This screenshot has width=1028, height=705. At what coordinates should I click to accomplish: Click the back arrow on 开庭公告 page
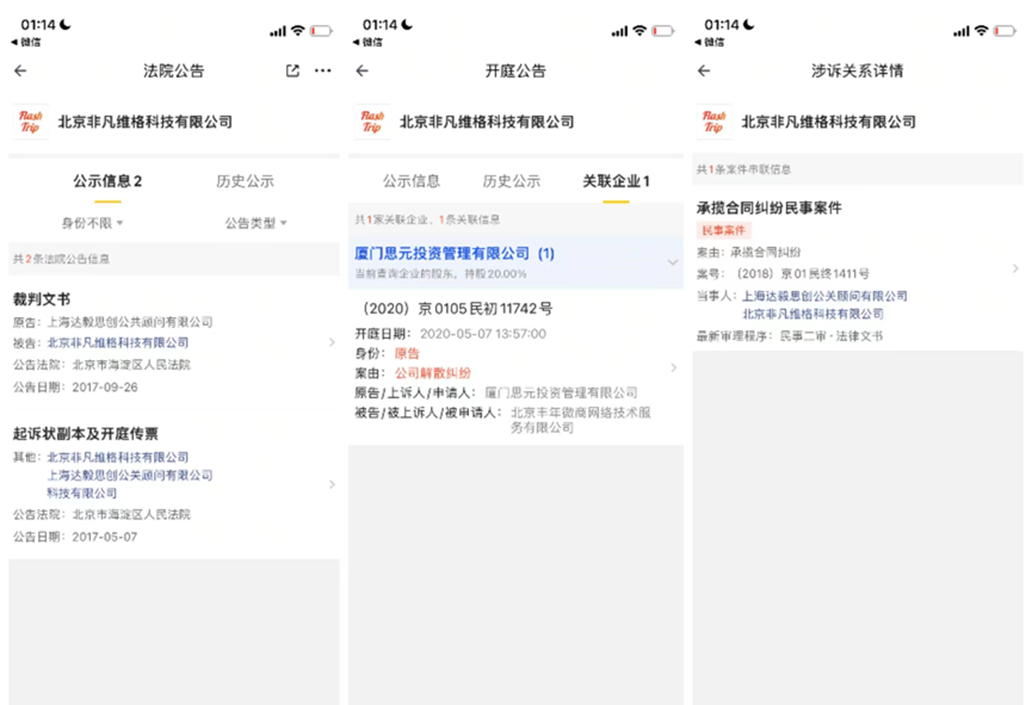(x=363, y=71)
